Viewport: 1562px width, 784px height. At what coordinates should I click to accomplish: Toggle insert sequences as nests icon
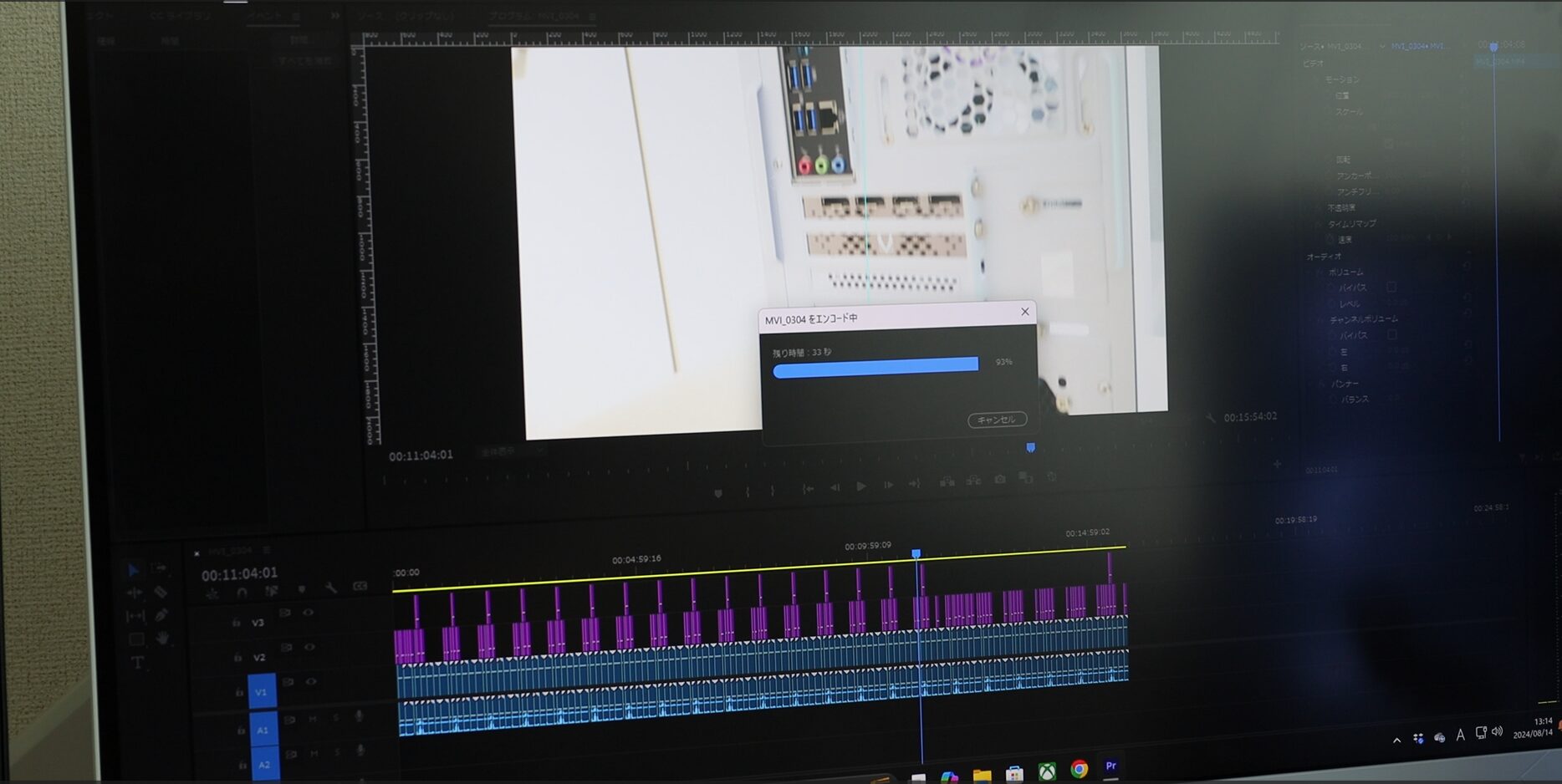pyautogui.click(x=212, y=593)
